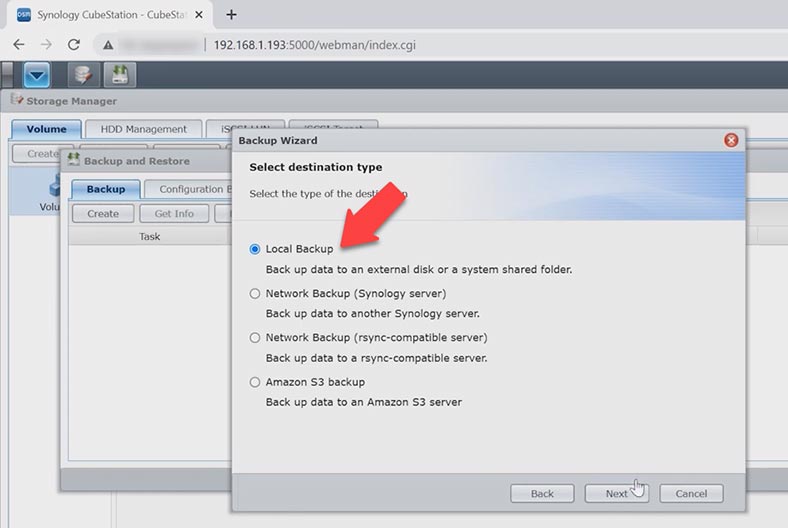Click the Back button in wizard

pos(542,493)
